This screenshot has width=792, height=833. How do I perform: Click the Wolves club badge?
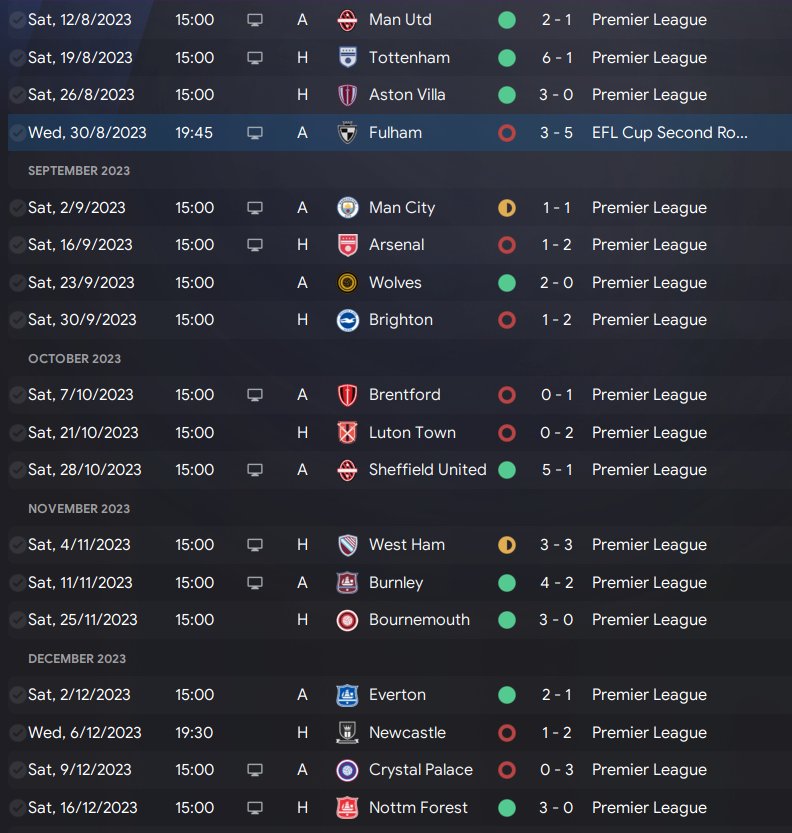pos(347,283)
